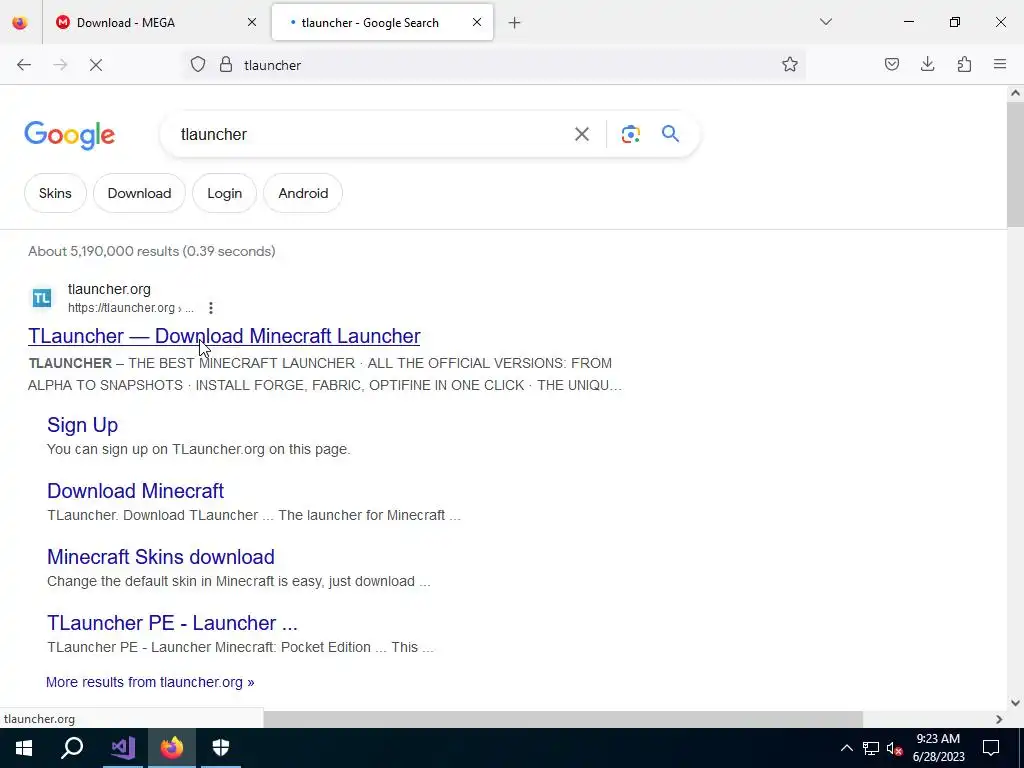The width and height of the screenshot is (1024, 768).
Task: Open the taskbar clock and date
Action: 938,748
